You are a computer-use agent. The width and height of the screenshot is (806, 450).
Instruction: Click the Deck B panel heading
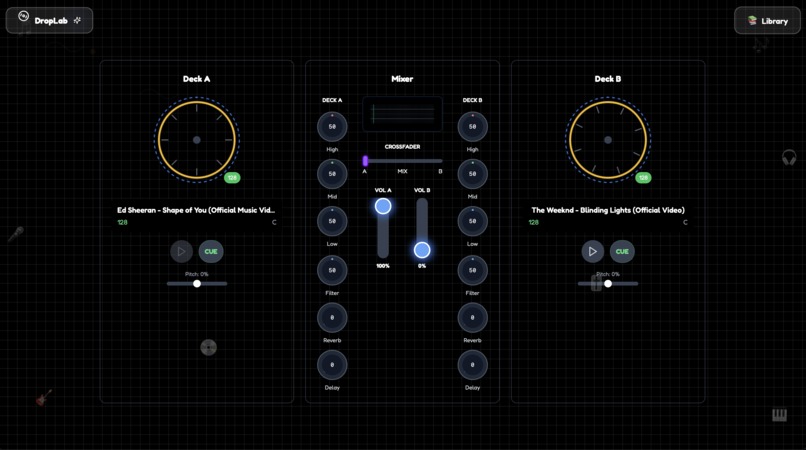click(608, 79)
